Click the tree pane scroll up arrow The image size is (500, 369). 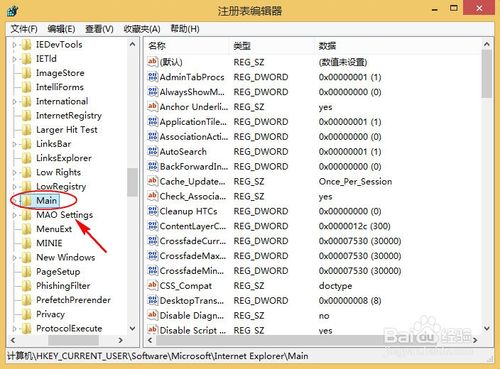(132, 44)
